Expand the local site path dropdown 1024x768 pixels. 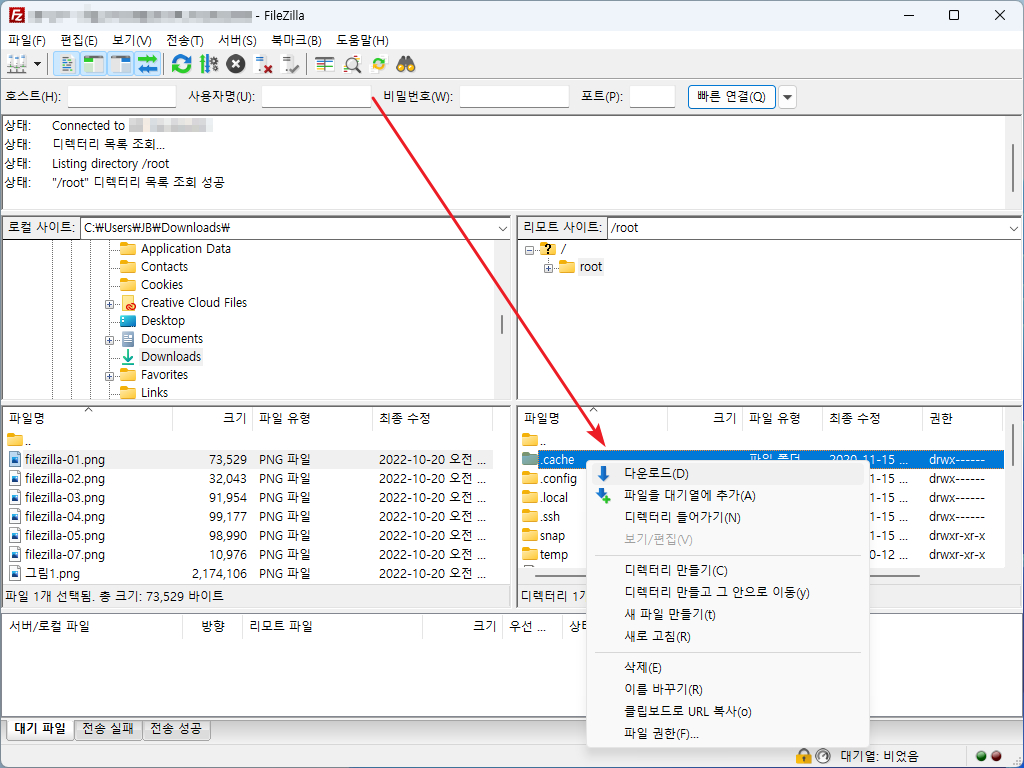pyautogui.click(x=502, y=228)
